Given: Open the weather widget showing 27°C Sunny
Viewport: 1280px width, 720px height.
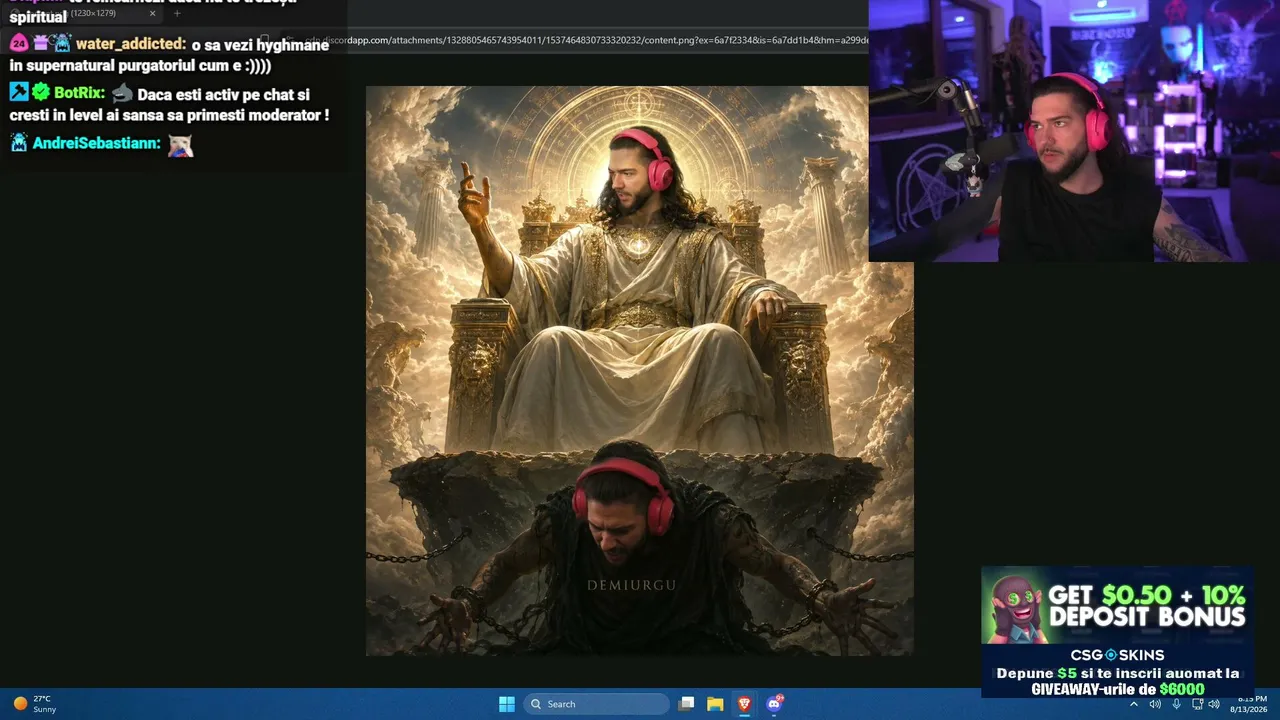Looking at the screenshot, I should [x=34, y=704].
